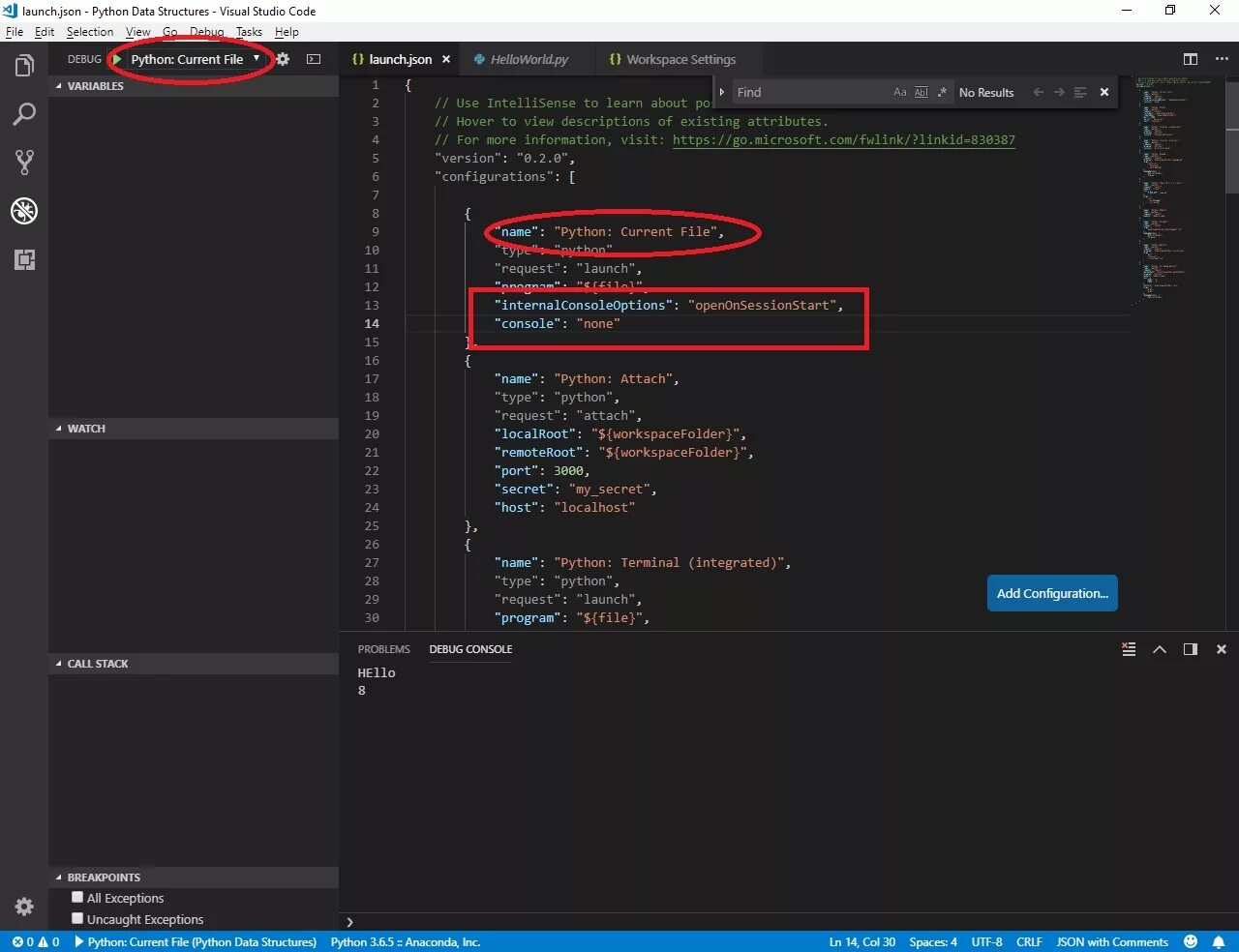
Task: Change JSON with Comments language mode
Action: click(x=1112, y=941)
